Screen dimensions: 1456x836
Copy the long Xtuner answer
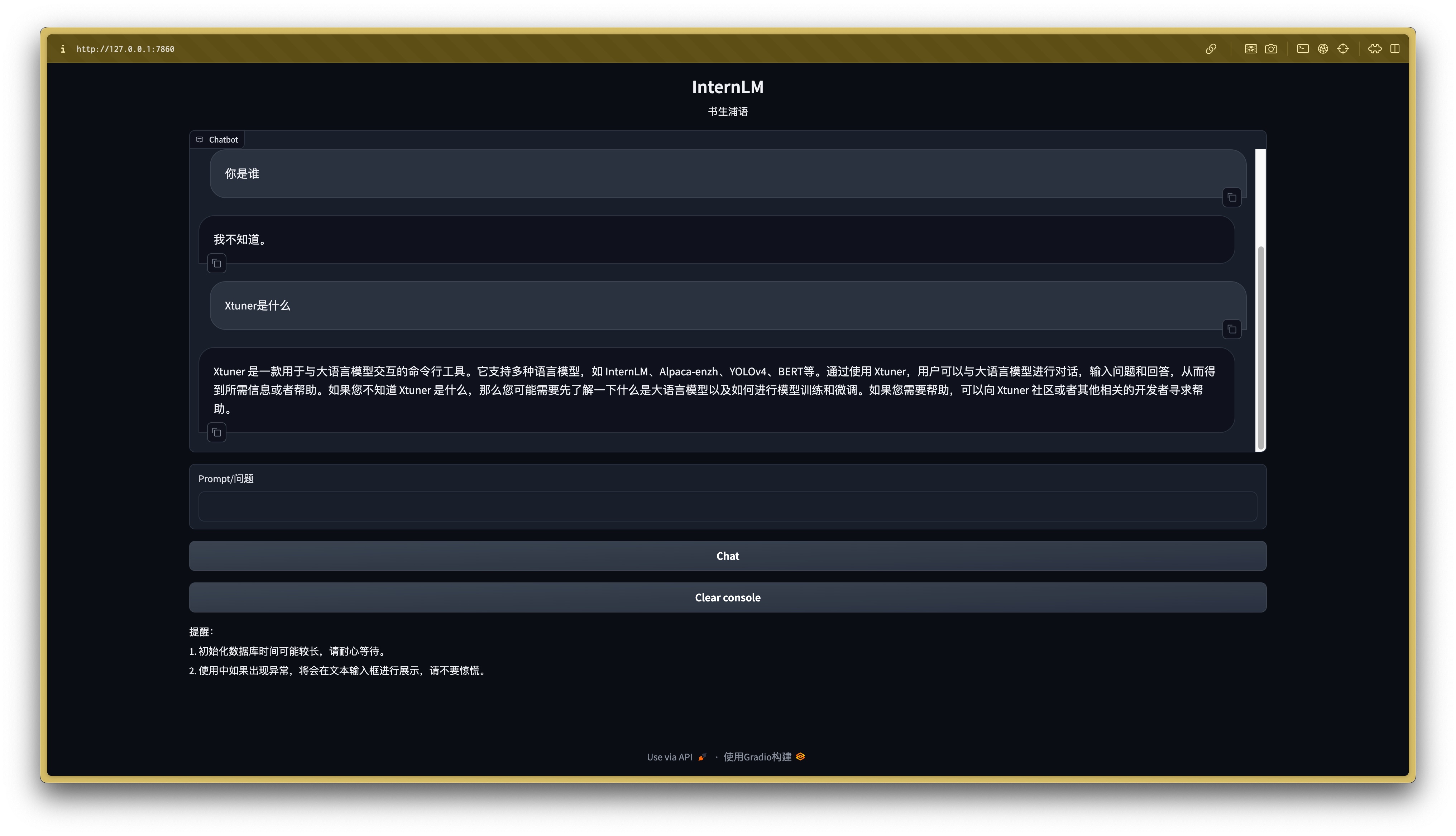[x=216, y=432]
